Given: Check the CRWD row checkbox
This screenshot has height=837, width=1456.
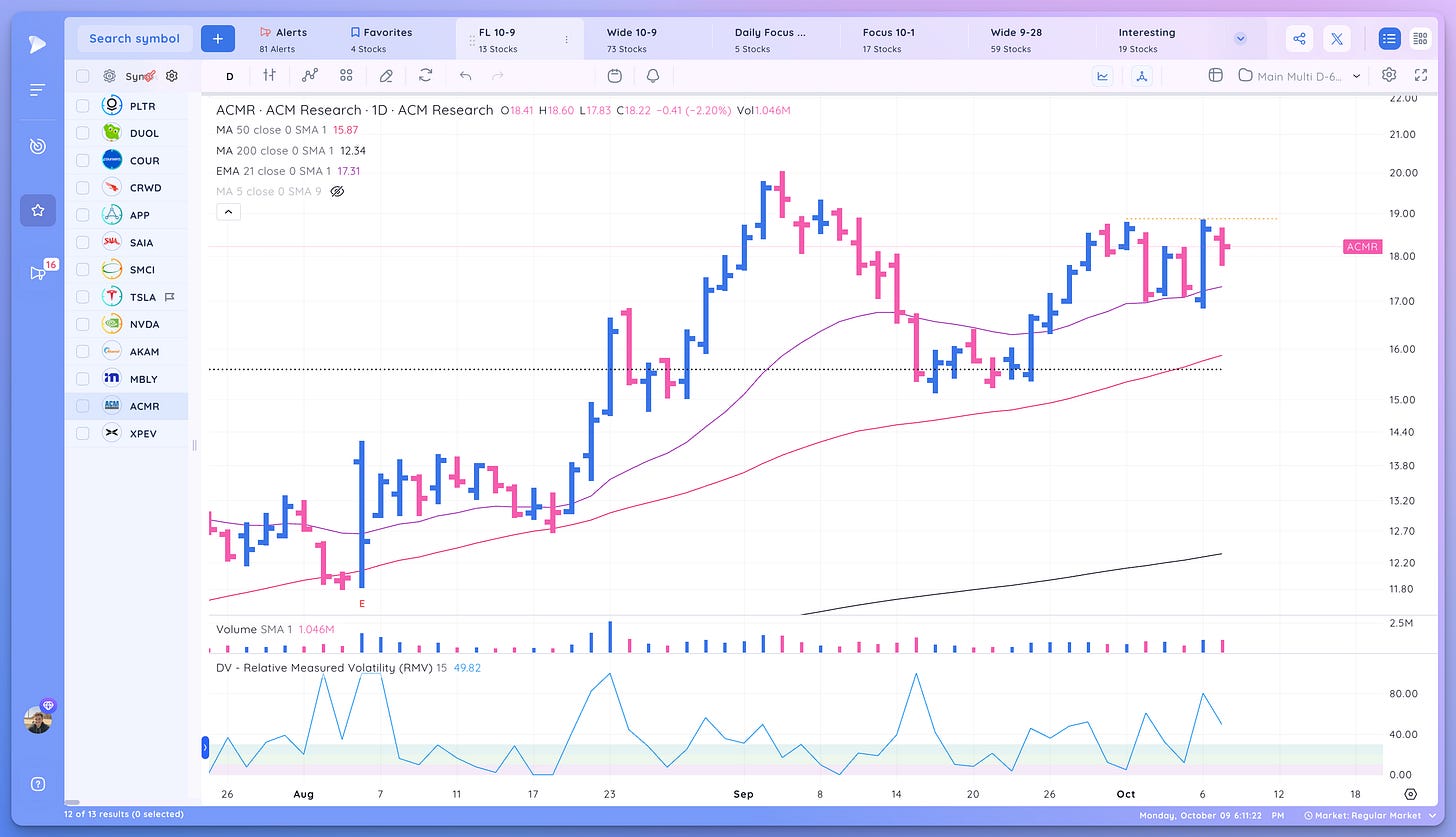Looking at the screenshot, I should [x=83, y=187].
